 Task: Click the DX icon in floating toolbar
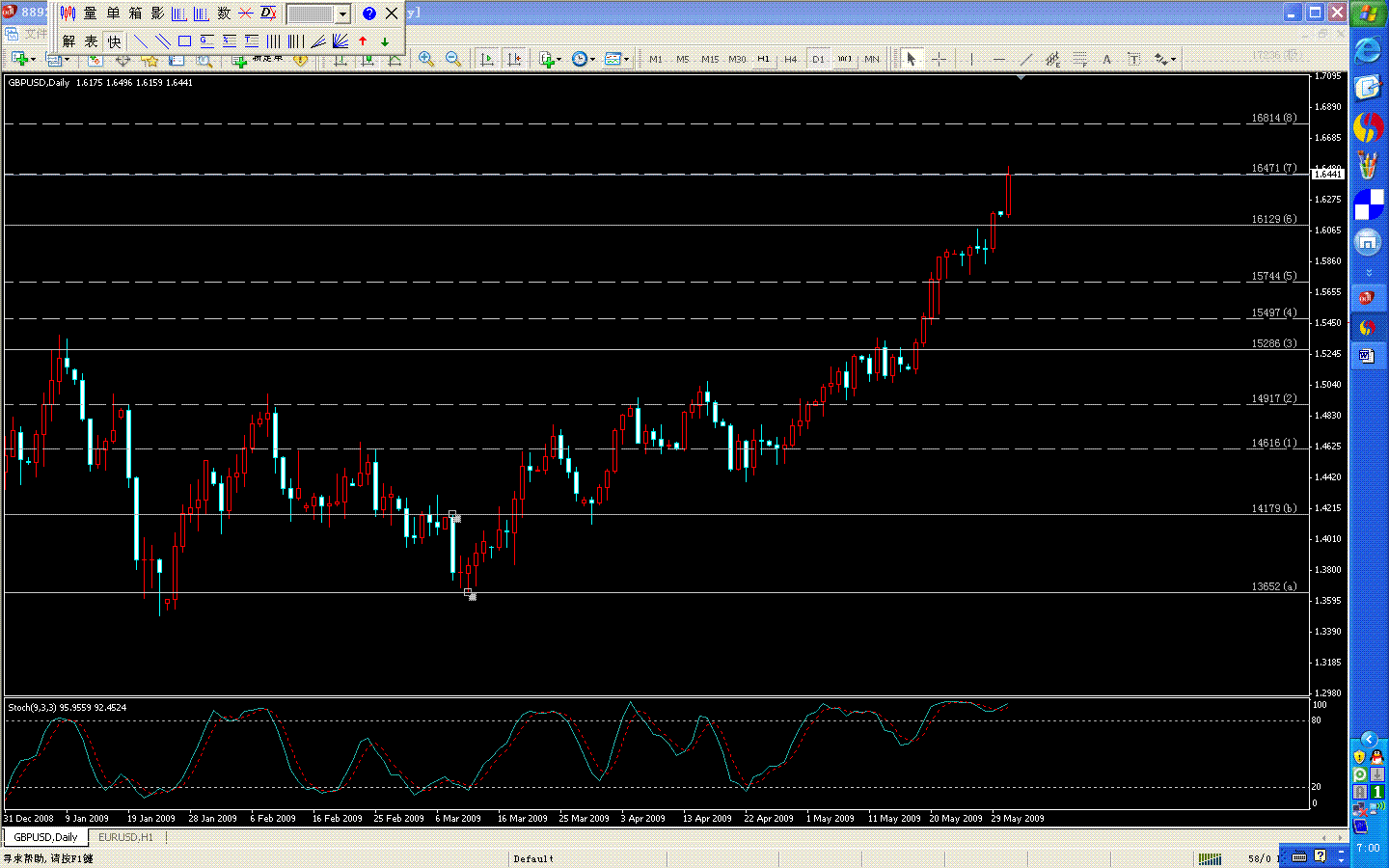click(x=269, y=14)
